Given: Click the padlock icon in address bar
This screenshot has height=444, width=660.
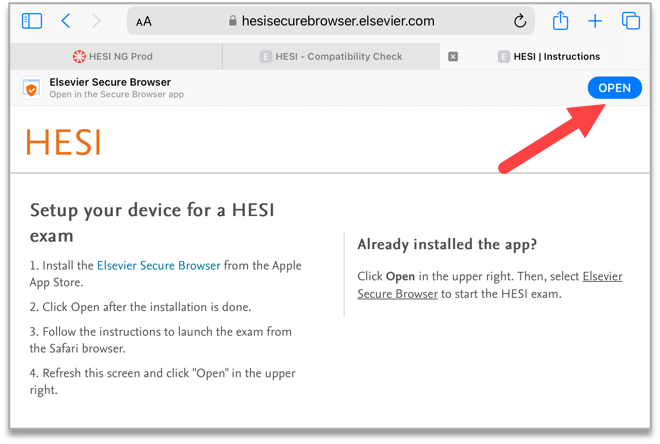Looking at the screenshot, I should click(233, 21).
